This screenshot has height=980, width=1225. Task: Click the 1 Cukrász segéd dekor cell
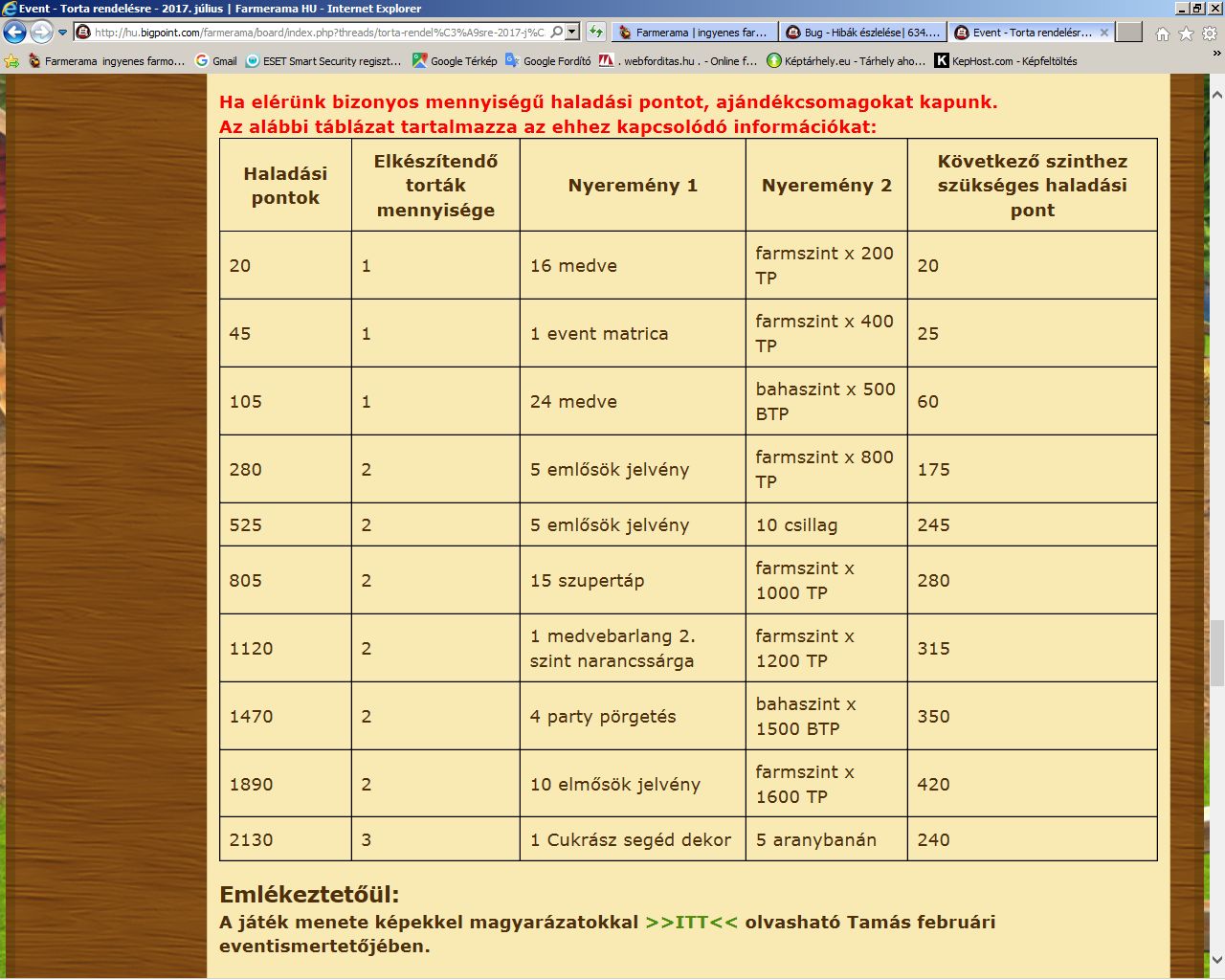pos(633,839)
